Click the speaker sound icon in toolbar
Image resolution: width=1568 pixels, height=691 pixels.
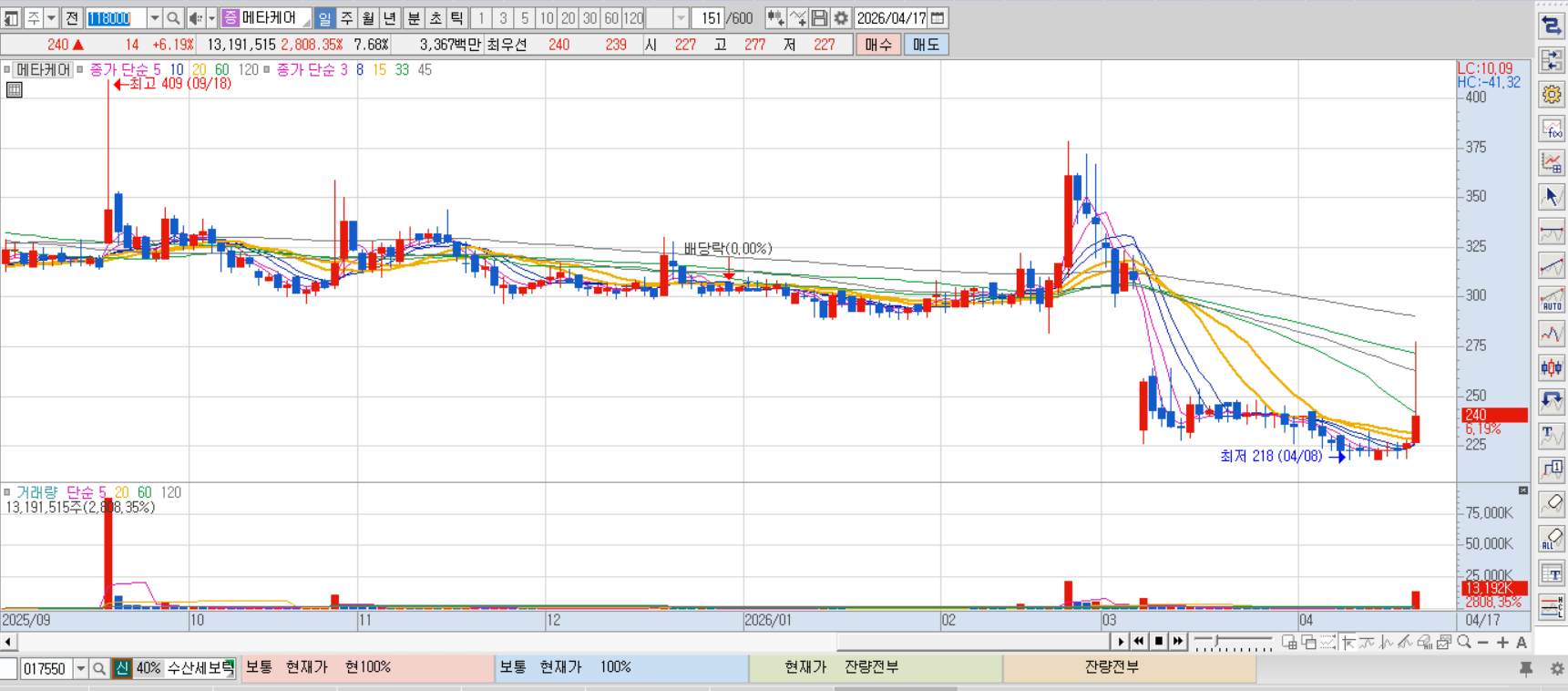click(196, 18)
